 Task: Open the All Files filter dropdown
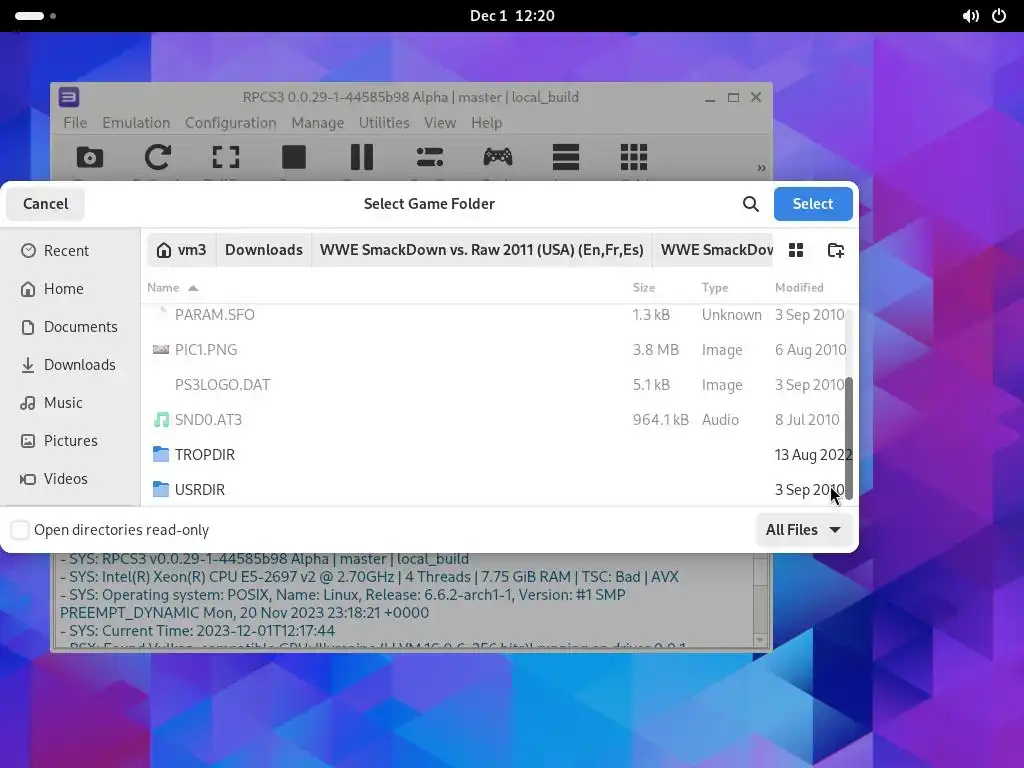(x=804, y=530)
